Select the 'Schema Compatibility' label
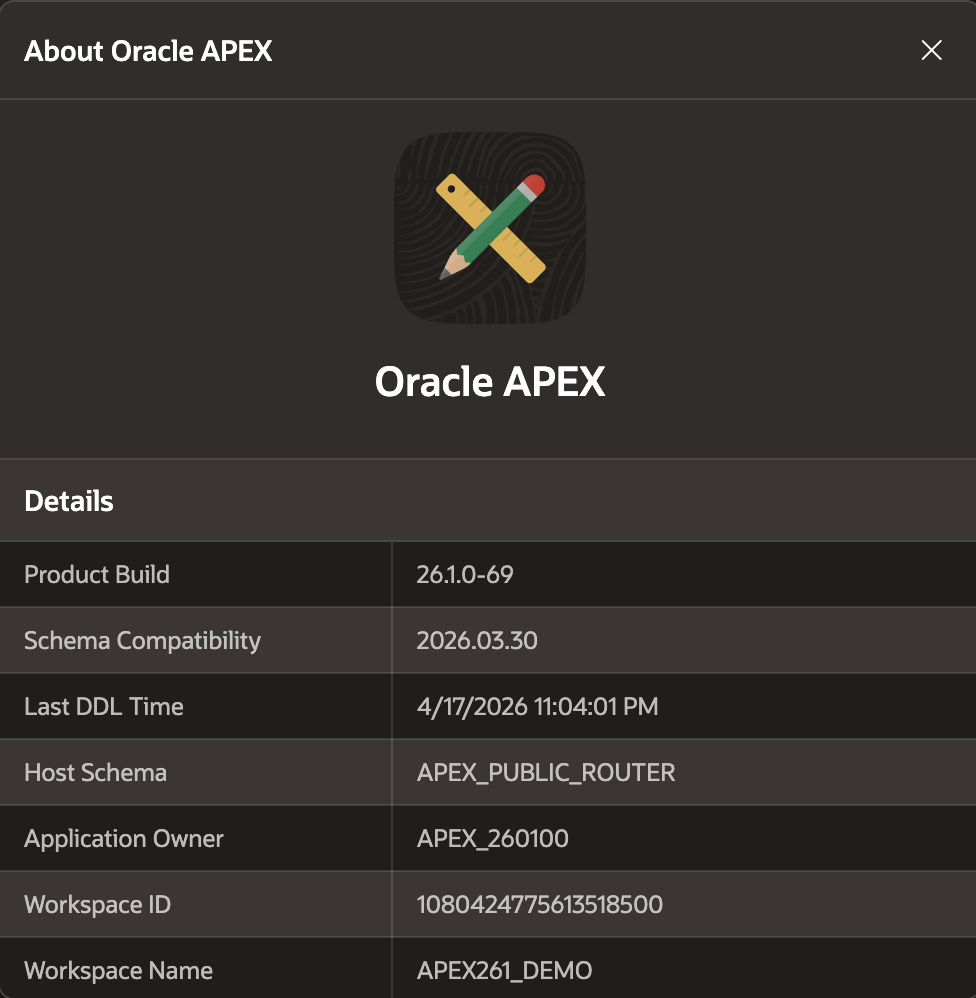Viewport: 976px width, 998px height. coord(143,640)
